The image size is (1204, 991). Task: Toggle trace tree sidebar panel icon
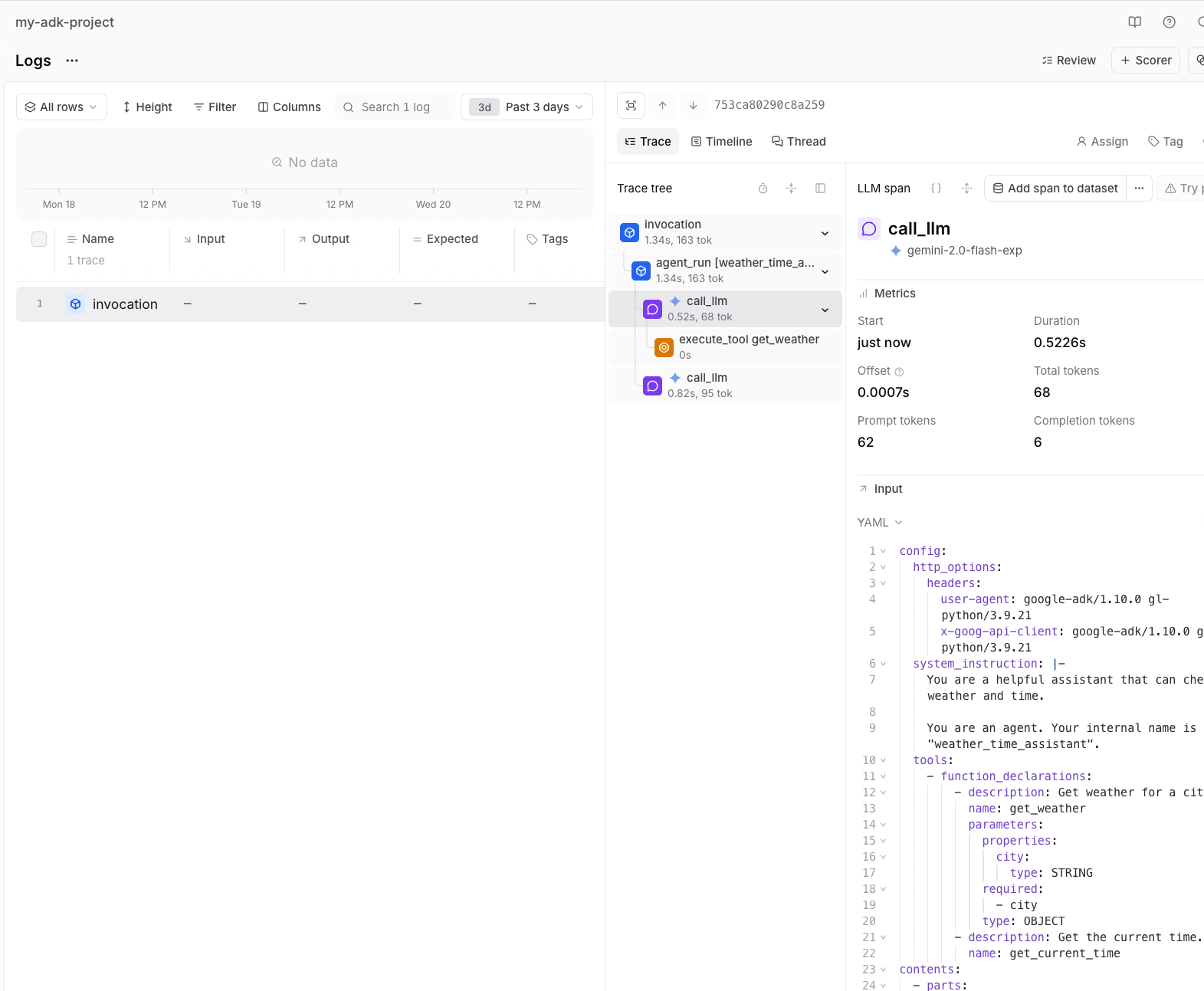[820, 189]
